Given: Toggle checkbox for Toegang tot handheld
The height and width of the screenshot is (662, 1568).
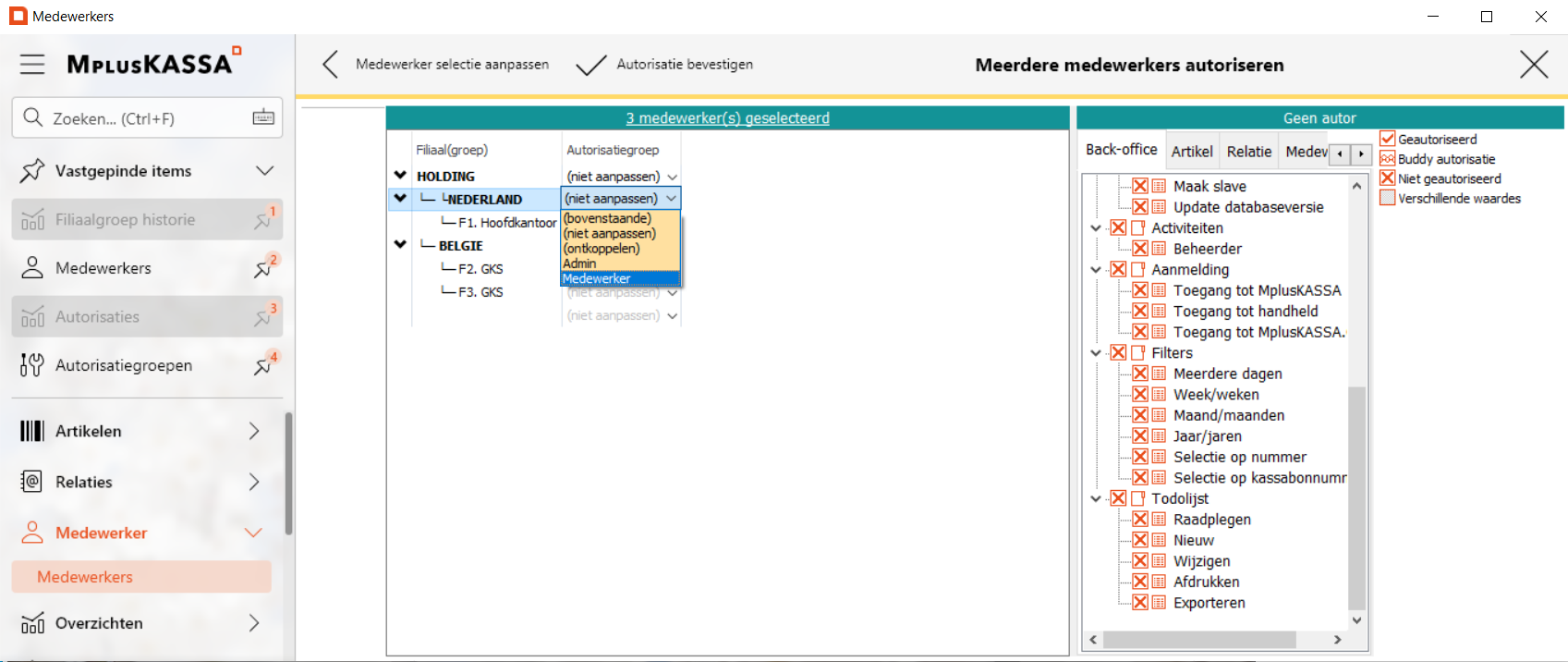Looking at the screenshot, I should [x=1140, y=312].
